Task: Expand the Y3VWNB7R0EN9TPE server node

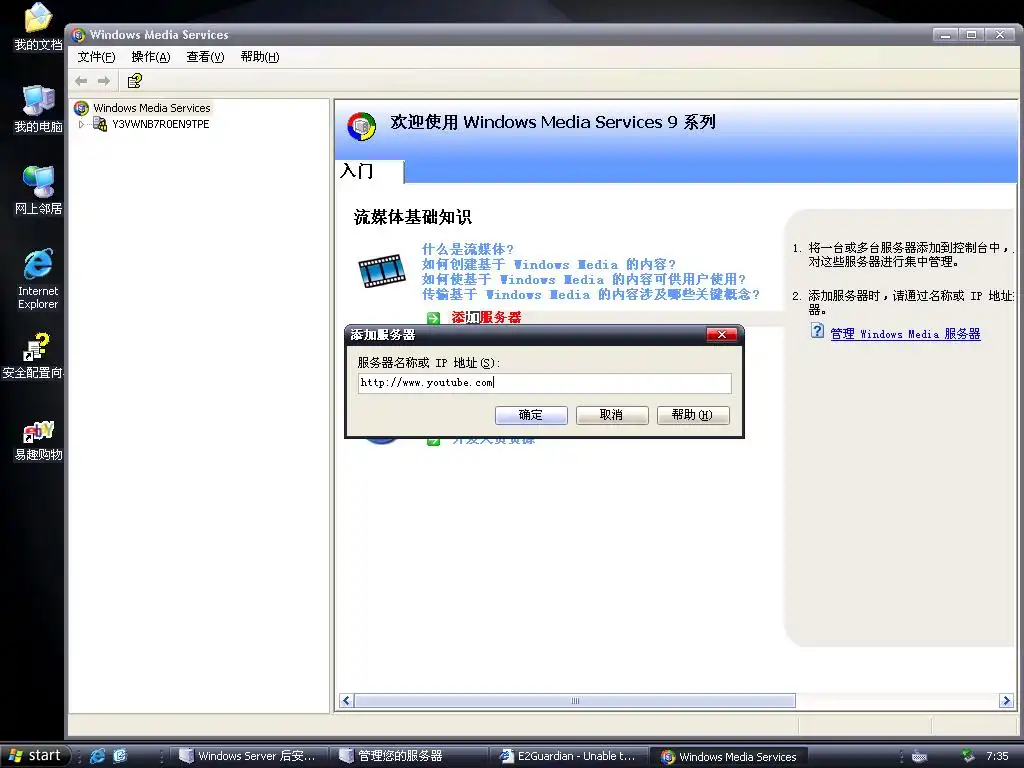Action: [x=81, y=124]
